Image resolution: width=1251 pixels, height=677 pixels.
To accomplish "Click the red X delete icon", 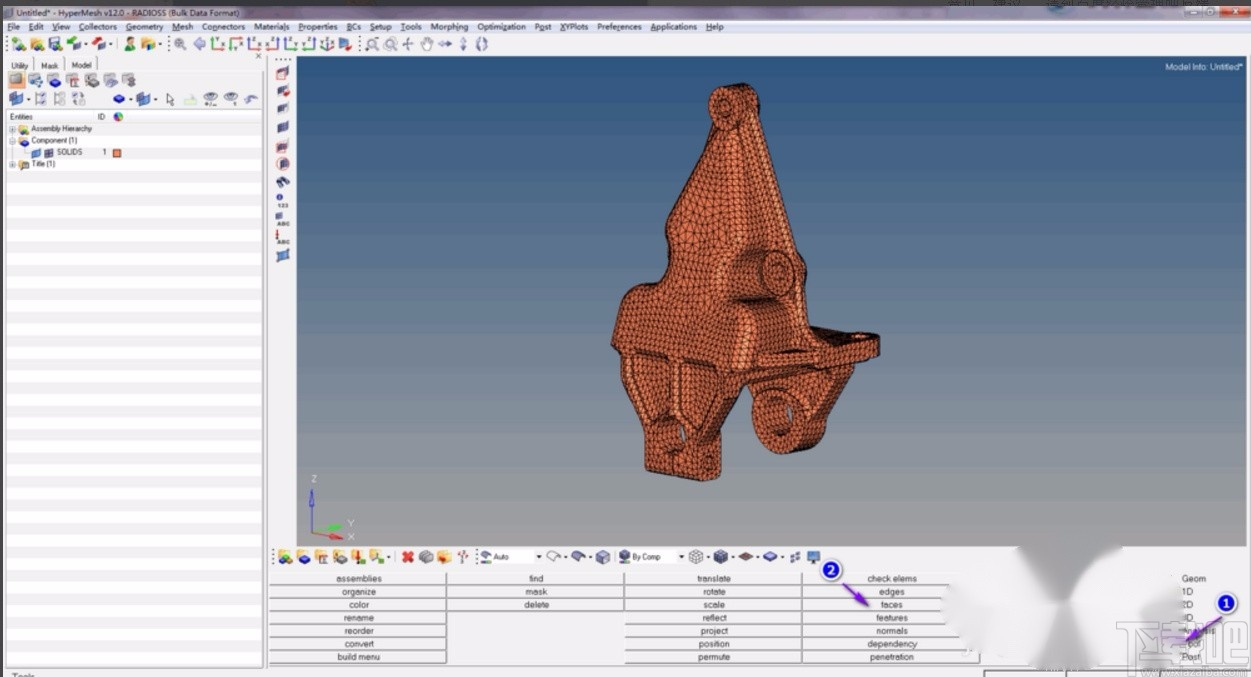I will (x=408, y=557).
